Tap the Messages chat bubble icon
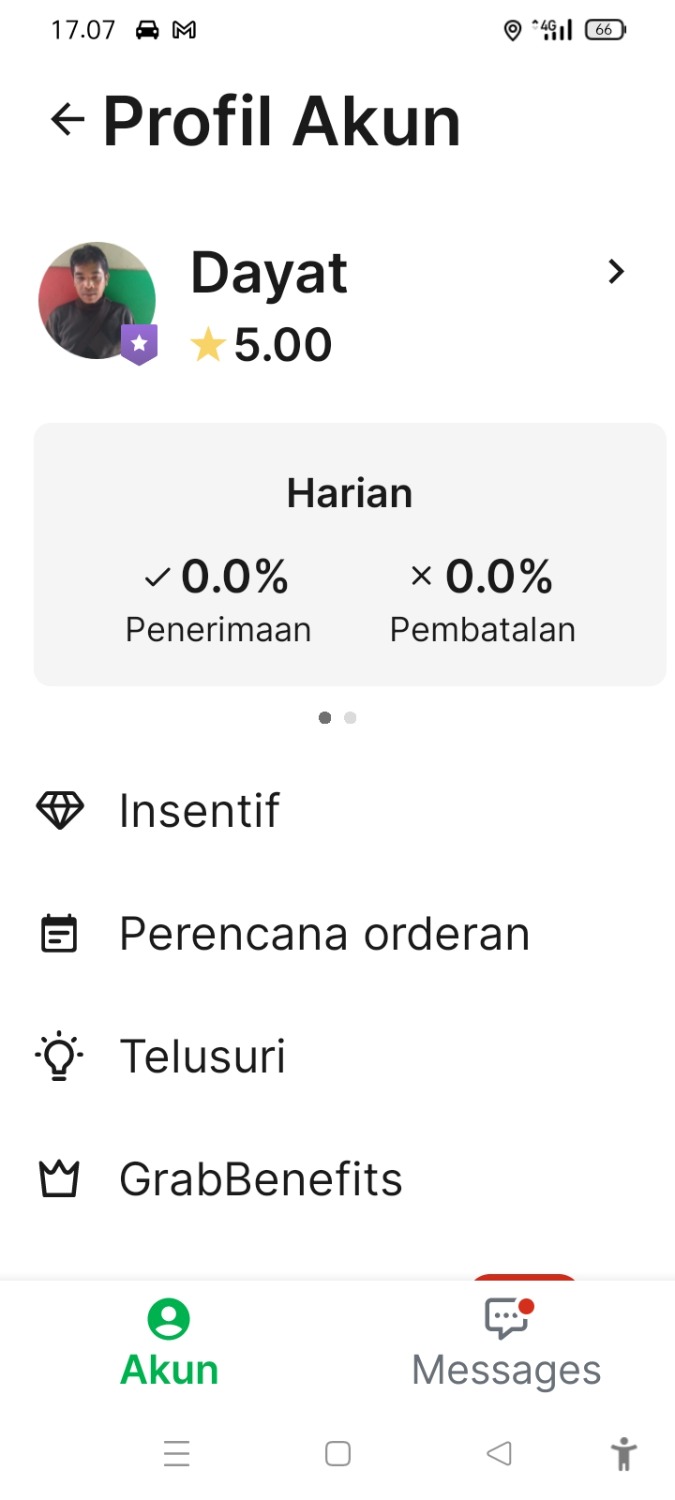 point(507,1320)
